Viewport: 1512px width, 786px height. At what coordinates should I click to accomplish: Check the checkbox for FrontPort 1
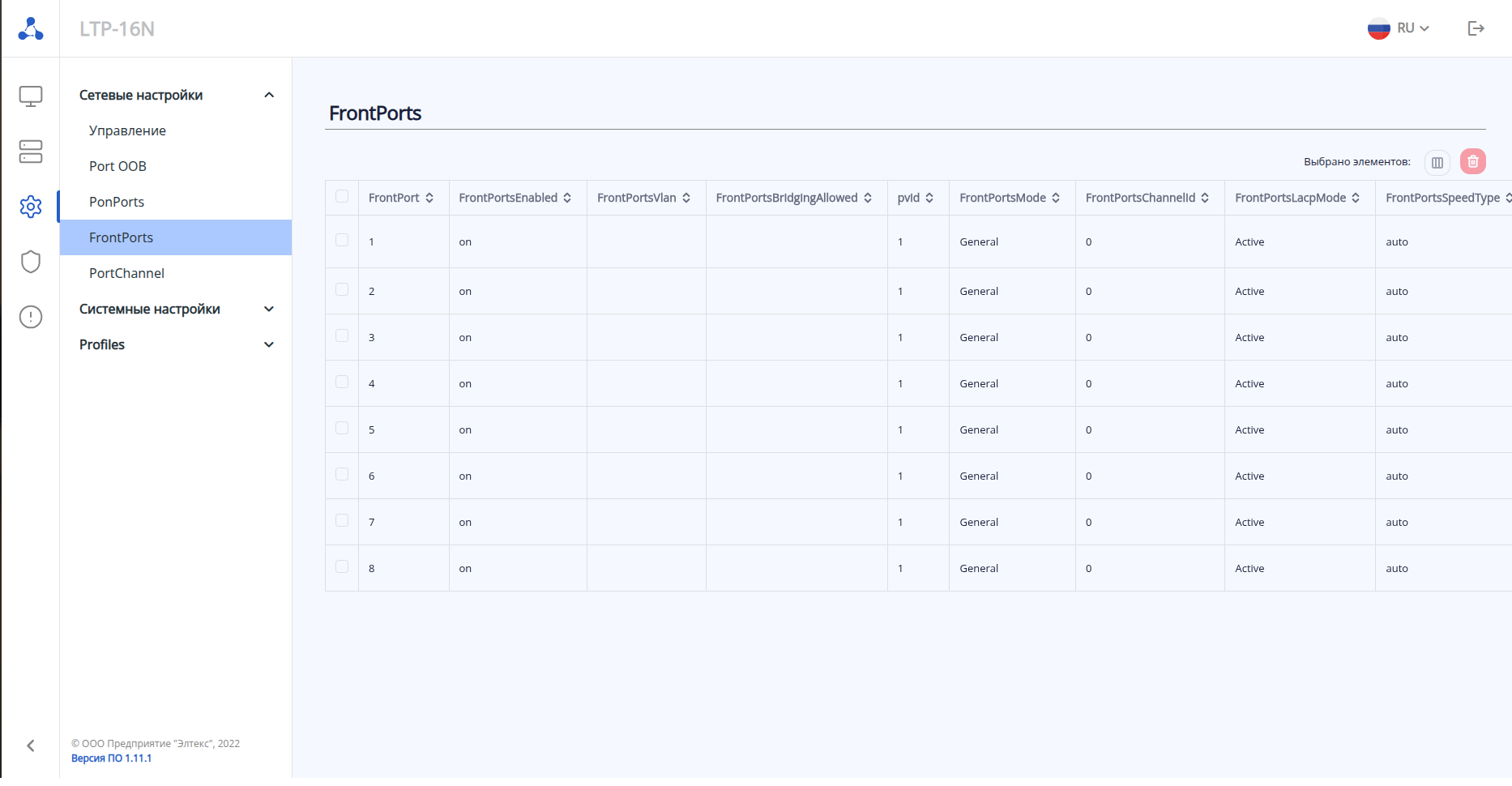342,241
